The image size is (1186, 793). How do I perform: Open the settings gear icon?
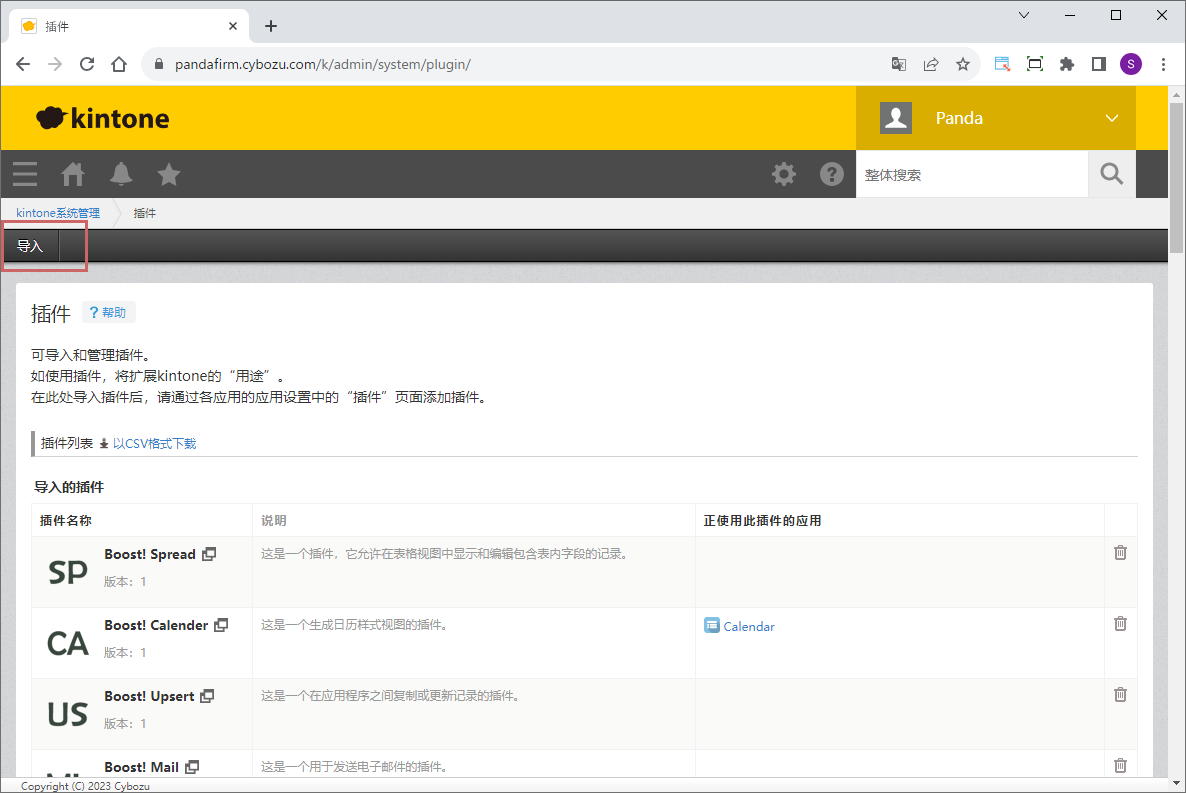tap(784, 174)
